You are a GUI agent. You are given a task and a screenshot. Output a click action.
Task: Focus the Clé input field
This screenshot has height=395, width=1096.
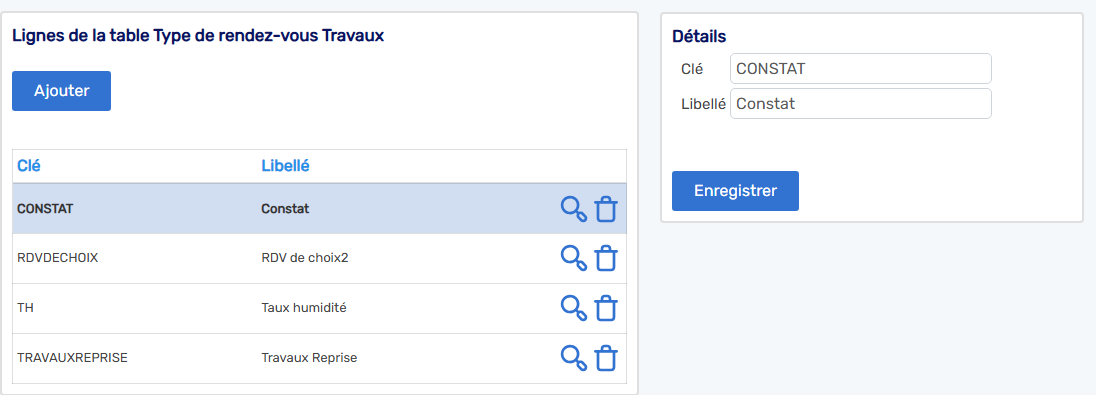[x=860, y=69]
